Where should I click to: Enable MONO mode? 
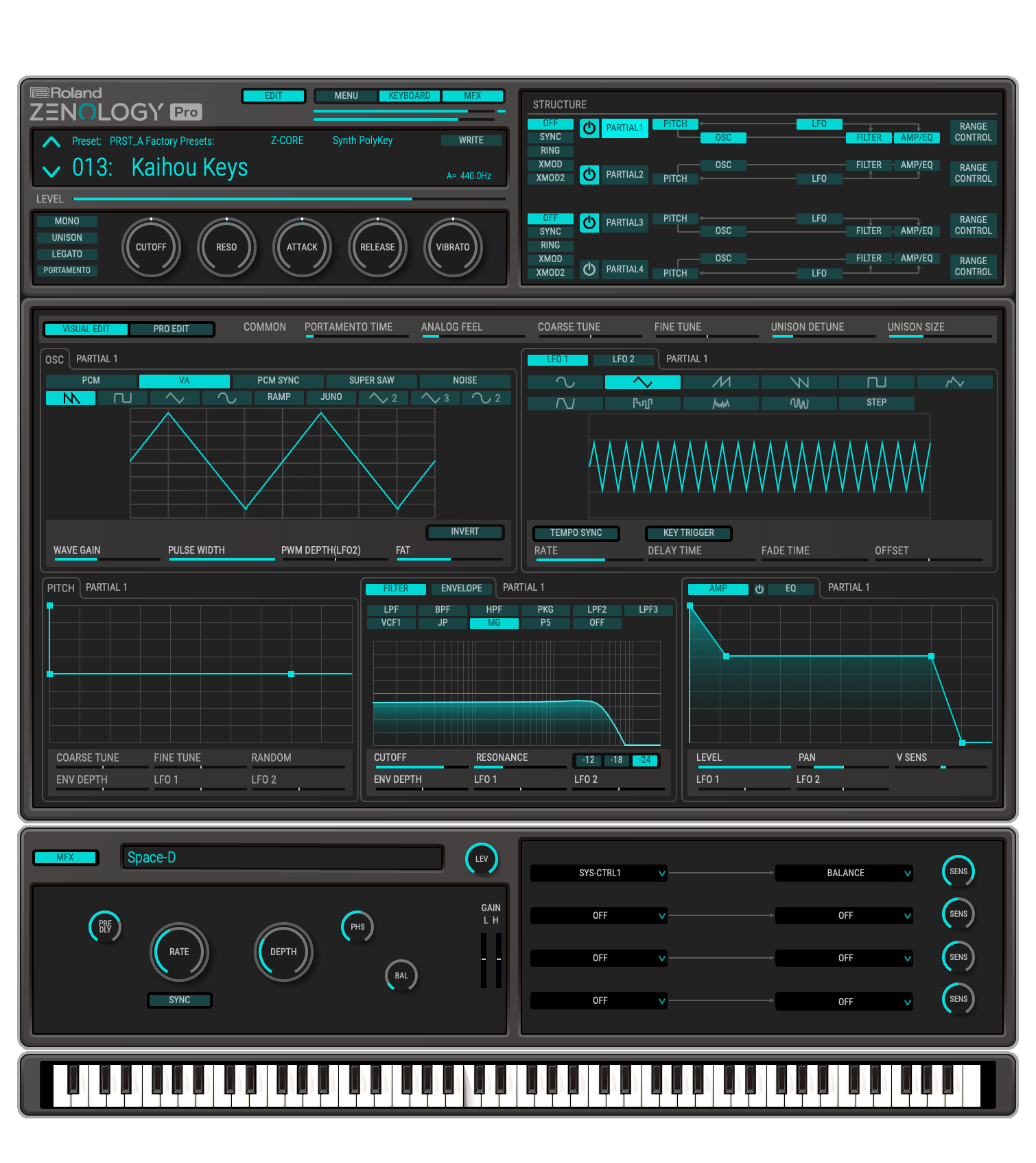click(67, 221)
